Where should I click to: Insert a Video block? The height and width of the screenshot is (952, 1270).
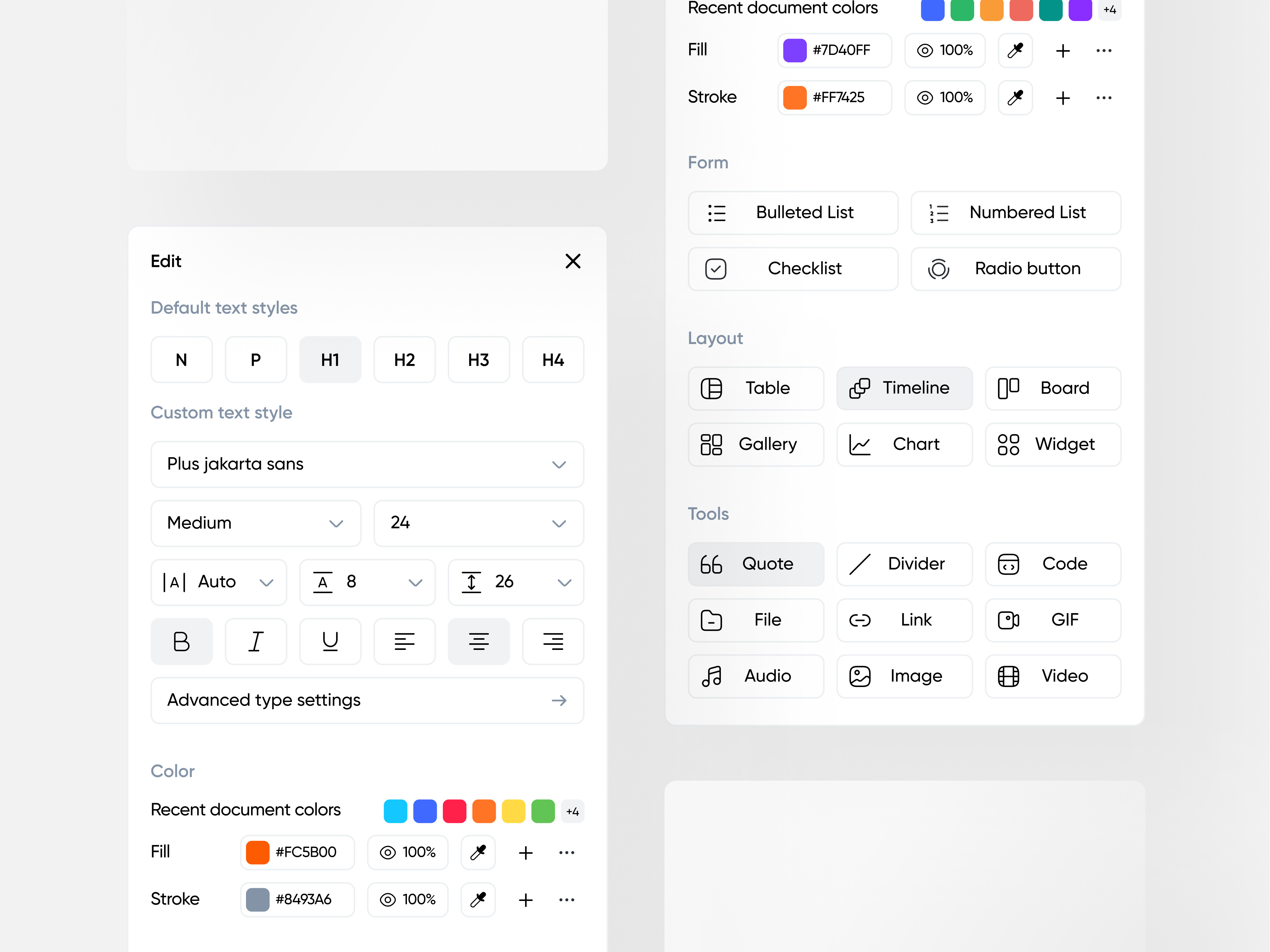coord(1052,675)
